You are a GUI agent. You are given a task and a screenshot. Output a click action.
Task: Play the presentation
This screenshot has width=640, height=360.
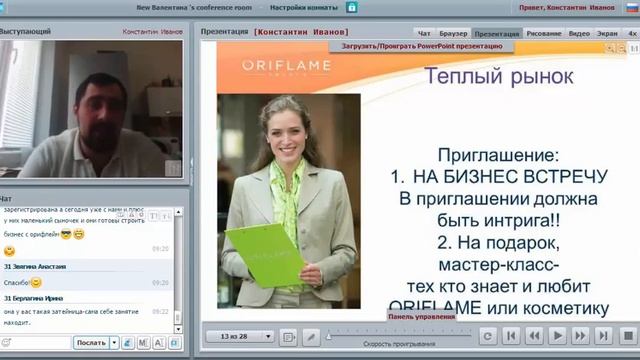(557, 336)
